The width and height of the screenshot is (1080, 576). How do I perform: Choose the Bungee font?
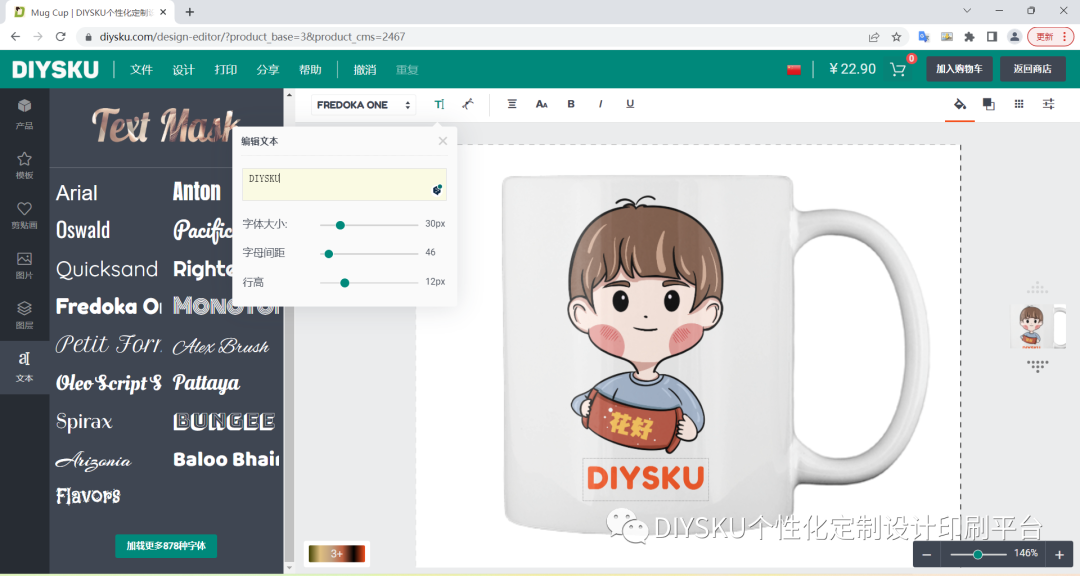pos(224,421)
